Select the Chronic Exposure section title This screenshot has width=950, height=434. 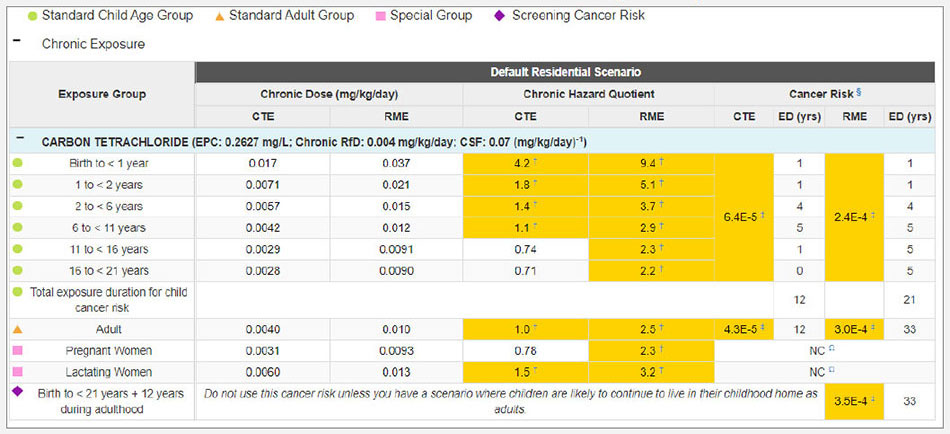[x=93, y=44]
